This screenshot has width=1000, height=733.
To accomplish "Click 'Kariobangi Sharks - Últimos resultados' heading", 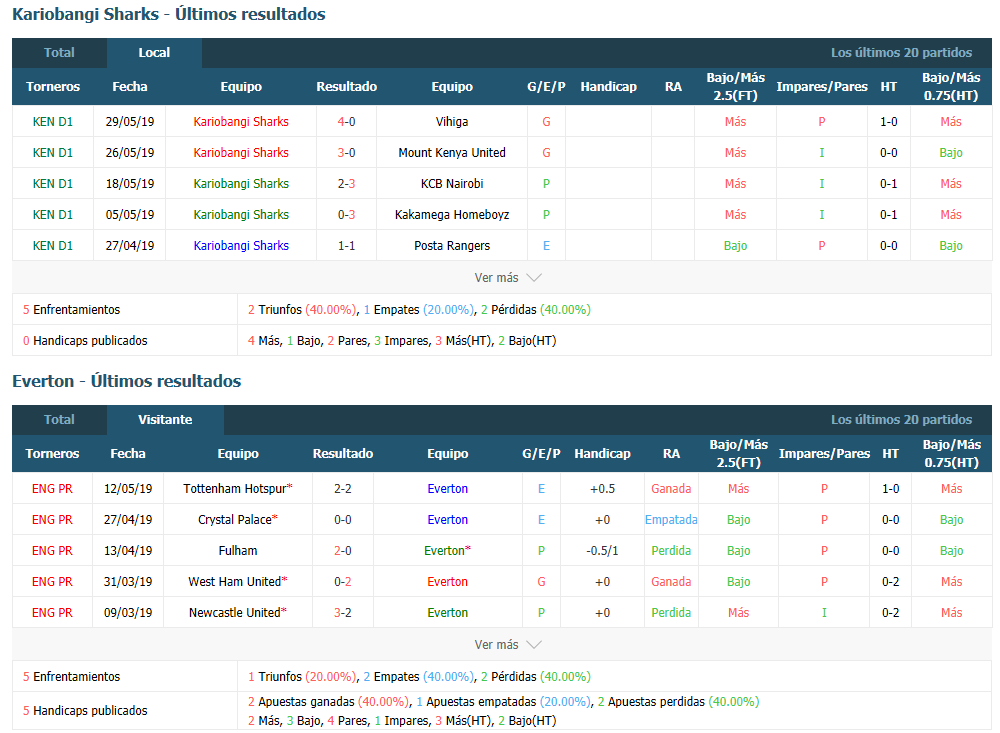I will (x=168, y=14).
